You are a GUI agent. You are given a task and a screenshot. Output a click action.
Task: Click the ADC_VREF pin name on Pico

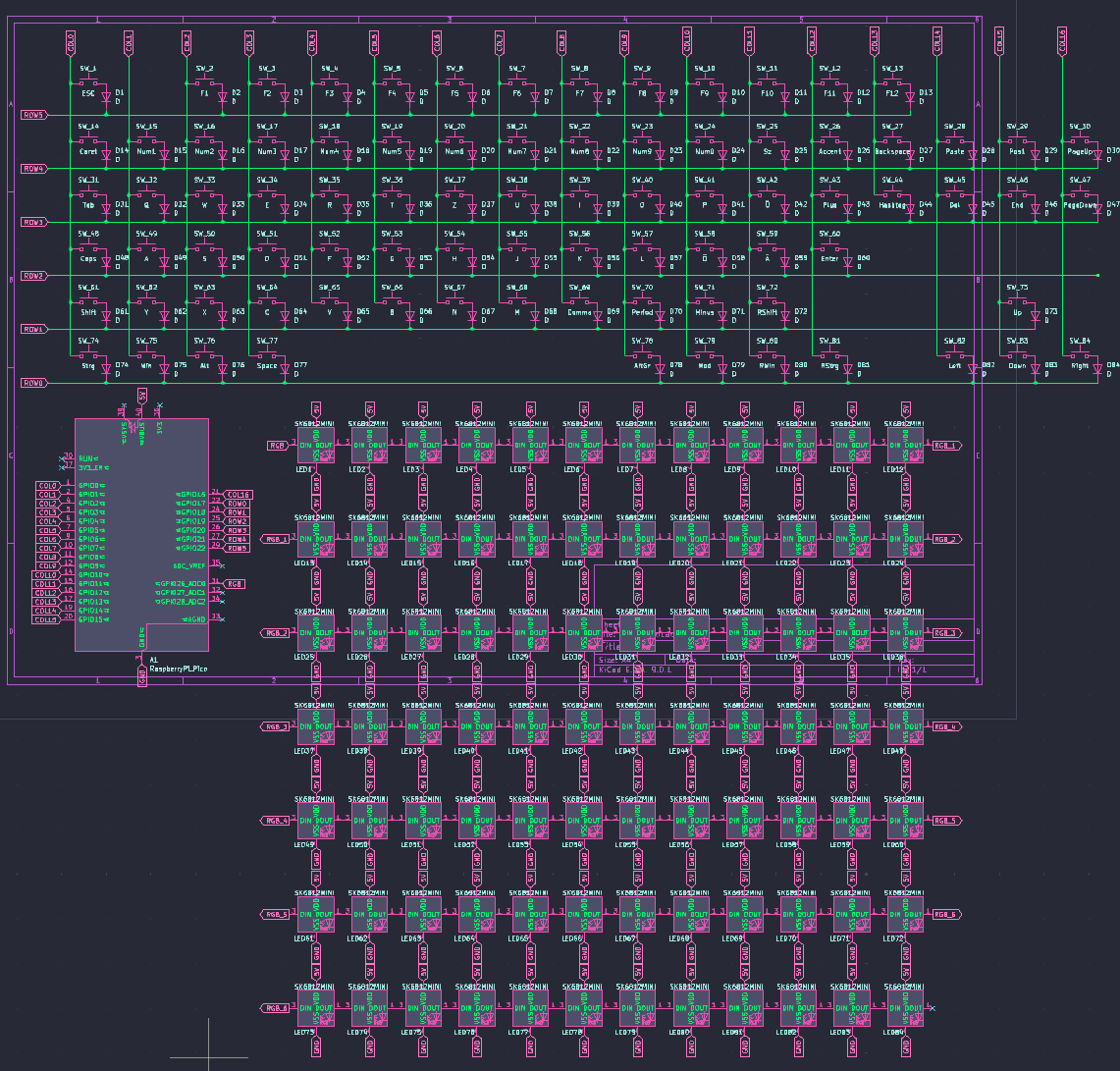click(x=189, y=565)
